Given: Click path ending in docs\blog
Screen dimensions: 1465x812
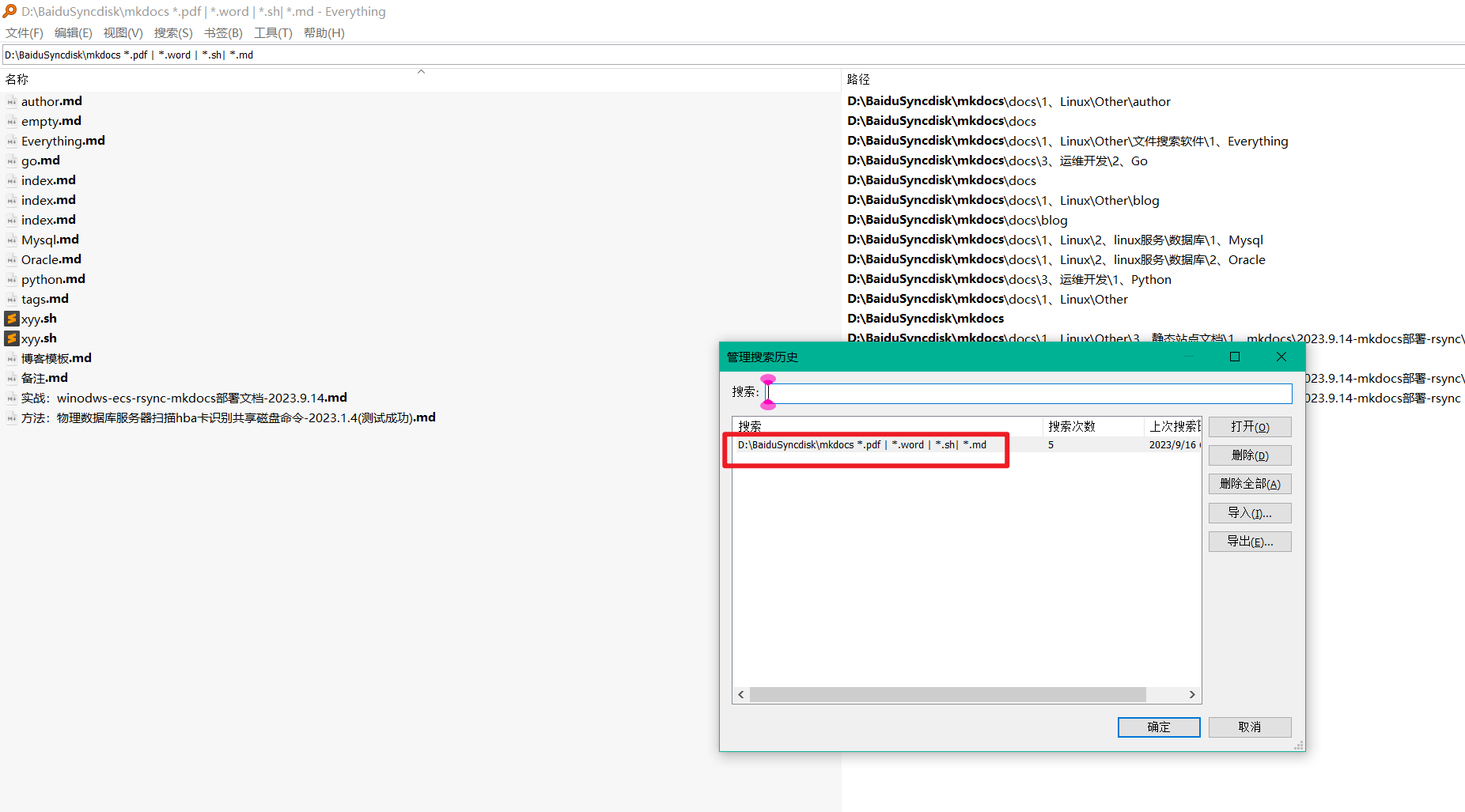Looking at the screenshot, I should (x=957, y=220).
